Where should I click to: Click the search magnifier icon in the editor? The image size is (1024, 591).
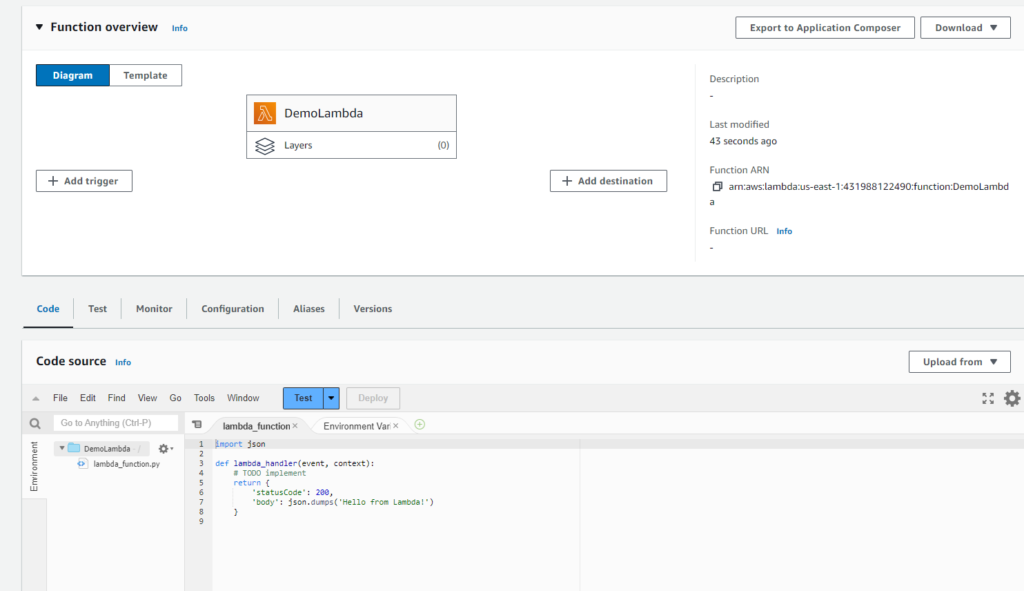point(35,424)
